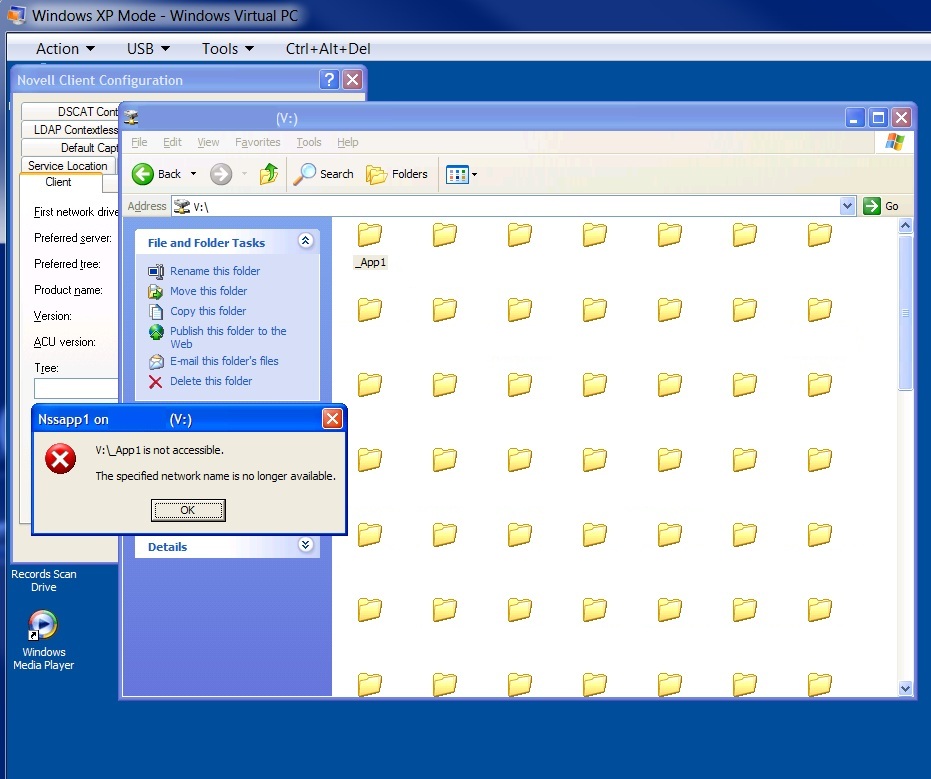Open the Views icon in toolbar

pyautogui.click(x=457, y=175)
